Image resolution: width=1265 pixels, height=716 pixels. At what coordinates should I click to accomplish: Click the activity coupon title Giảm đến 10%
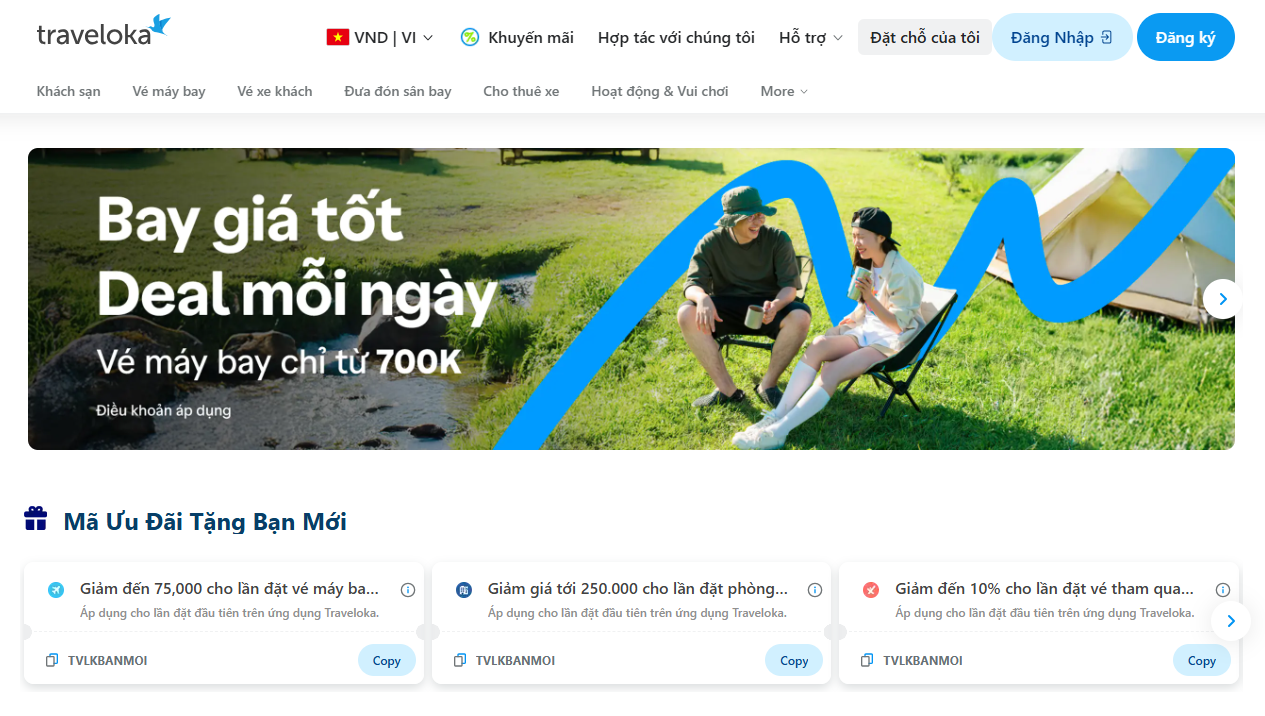click(1045, 589)
